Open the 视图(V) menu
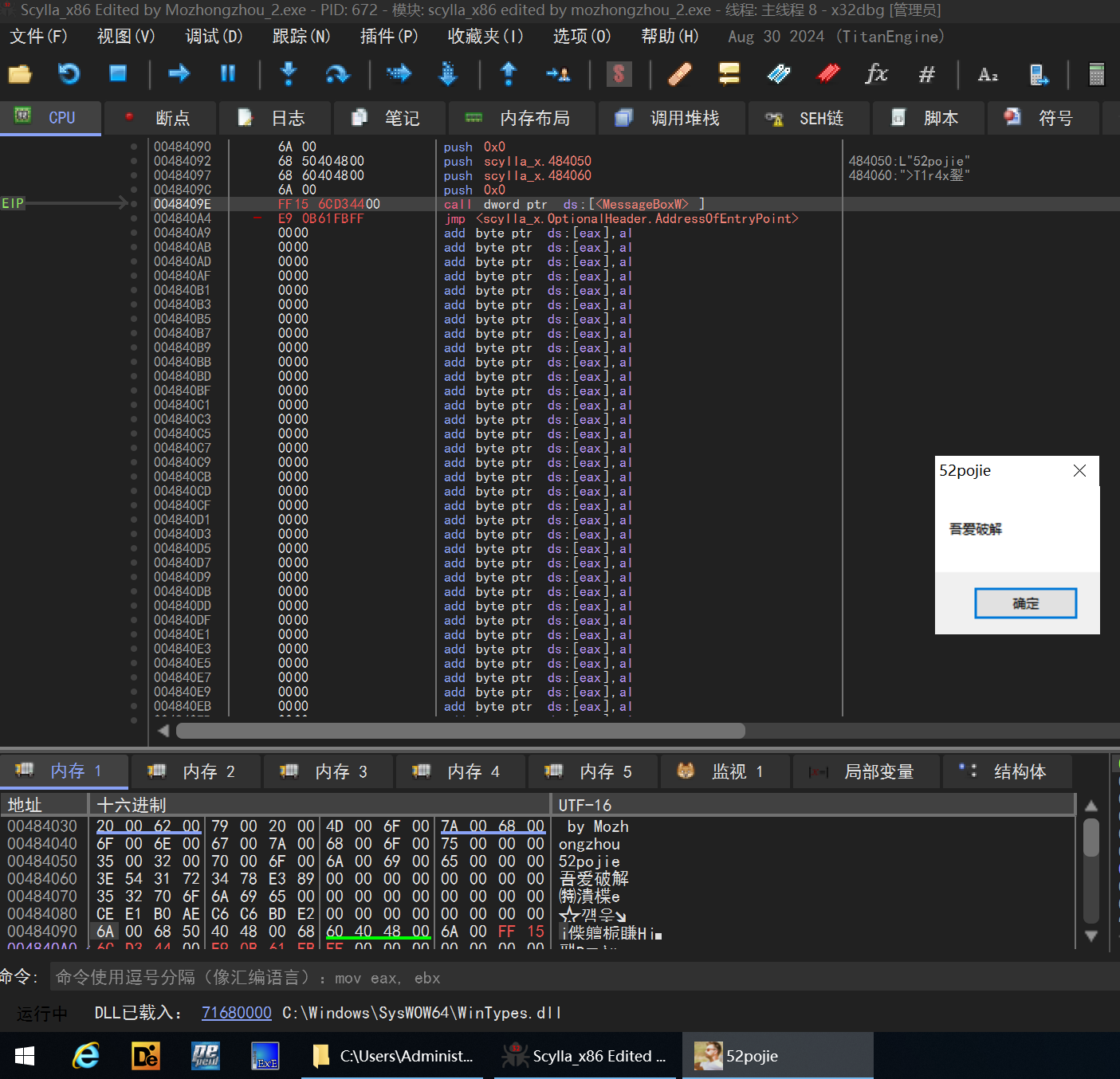The width and height of the screenshot is (1120, 1079). click(x=126, y=37)
